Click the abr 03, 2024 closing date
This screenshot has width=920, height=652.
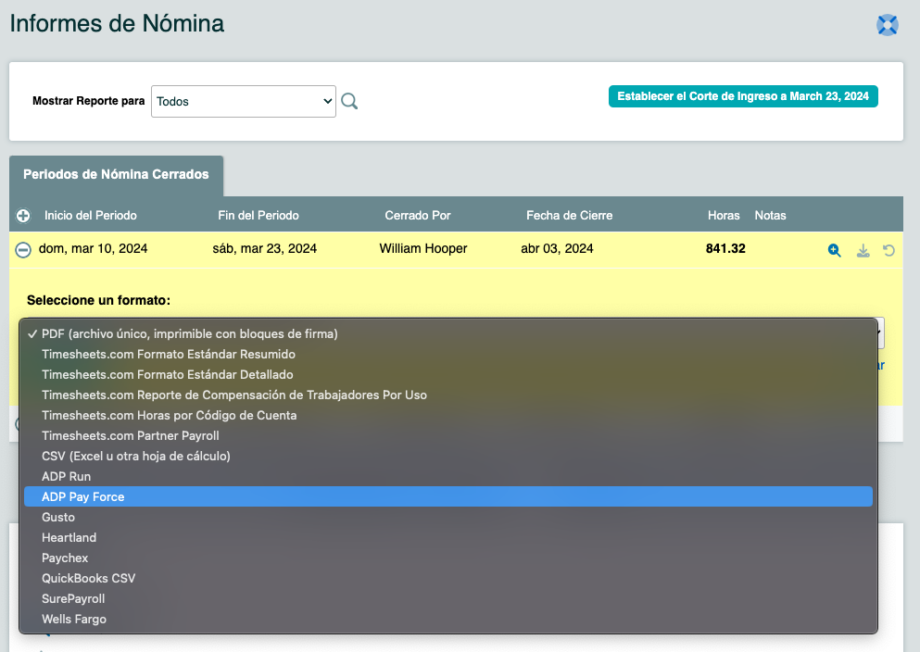pos(557,249)
